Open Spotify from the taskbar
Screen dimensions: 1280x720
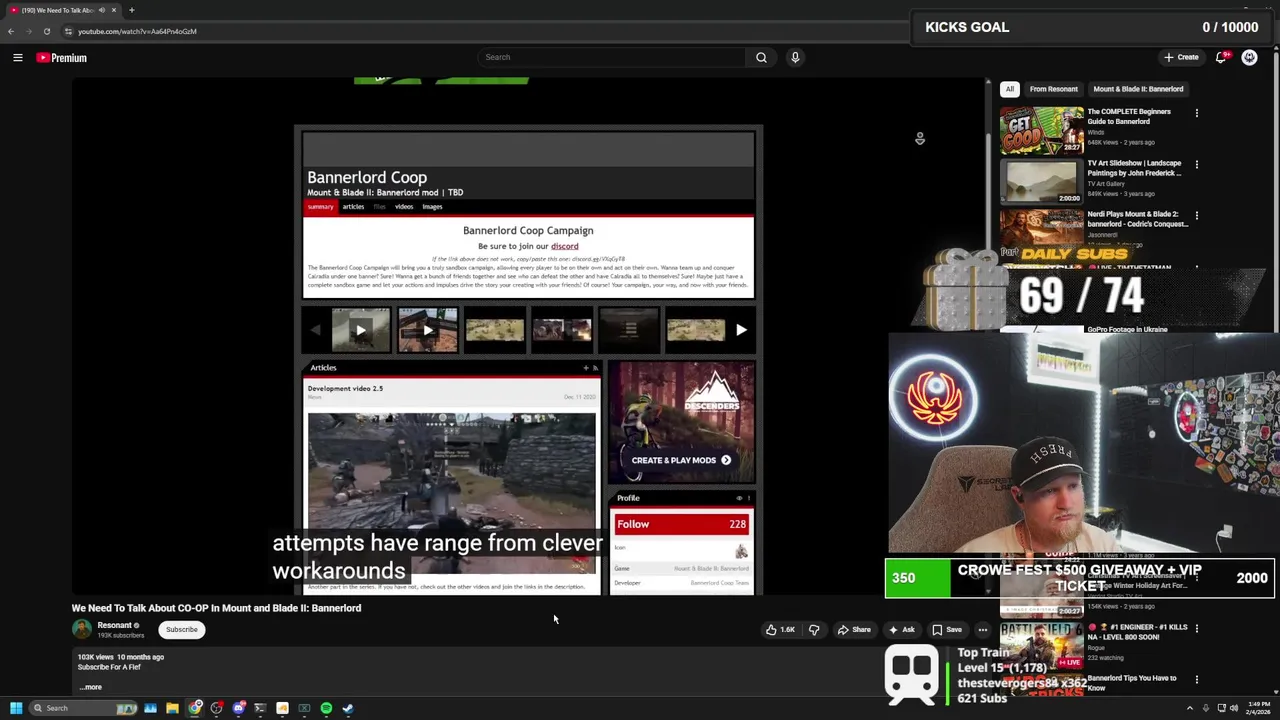coord(326,708)
